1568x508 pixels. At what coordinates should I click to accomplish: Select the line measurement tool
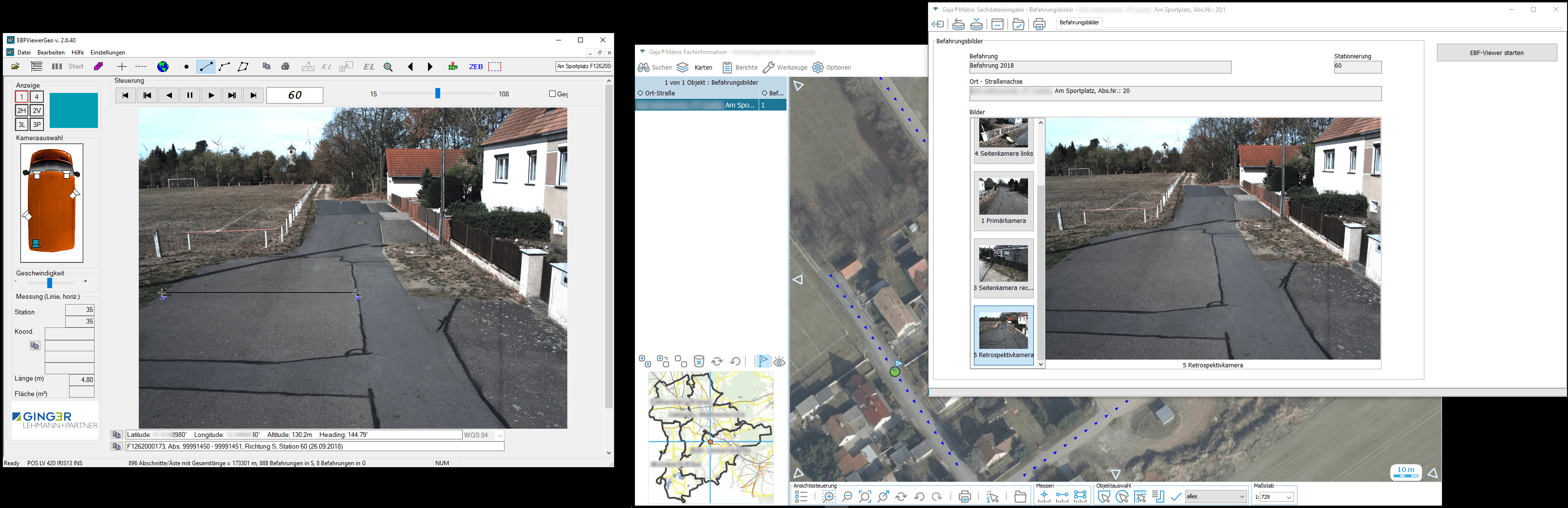tap(205, 67)
